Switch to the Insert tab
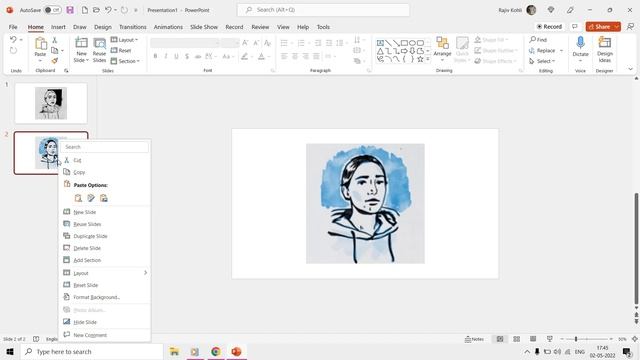This screenshot has width=640, height=360. (x=58, y=27)
